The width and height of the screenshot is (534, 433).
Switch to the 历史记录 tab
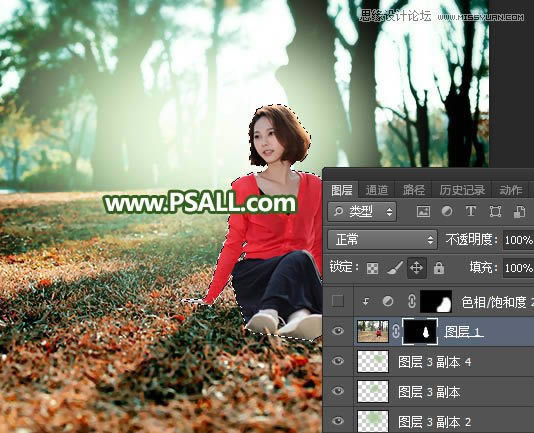pos(462,190)
